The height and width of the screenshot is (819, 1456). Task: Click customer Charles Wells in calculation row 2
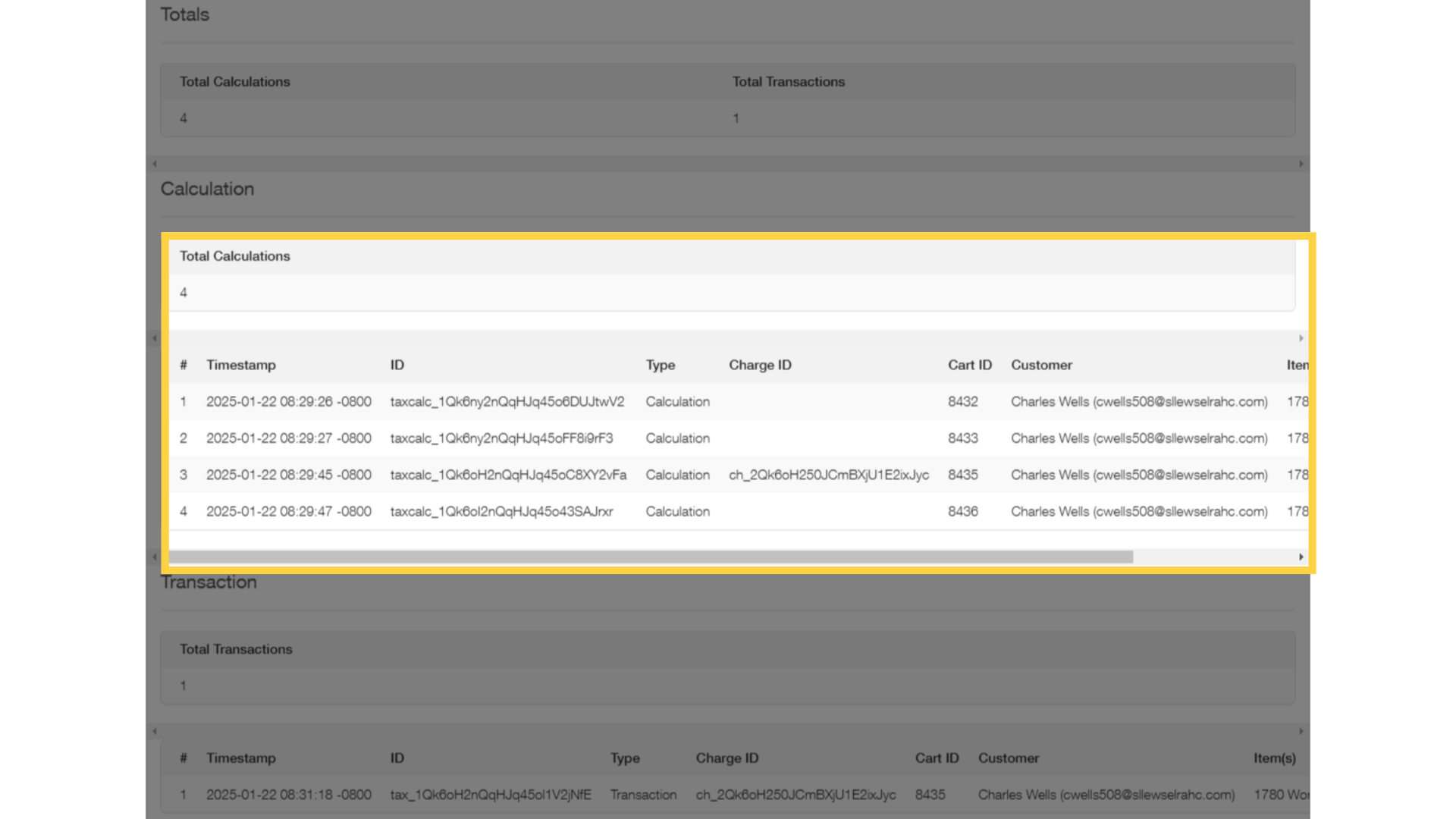point(1138,438)
